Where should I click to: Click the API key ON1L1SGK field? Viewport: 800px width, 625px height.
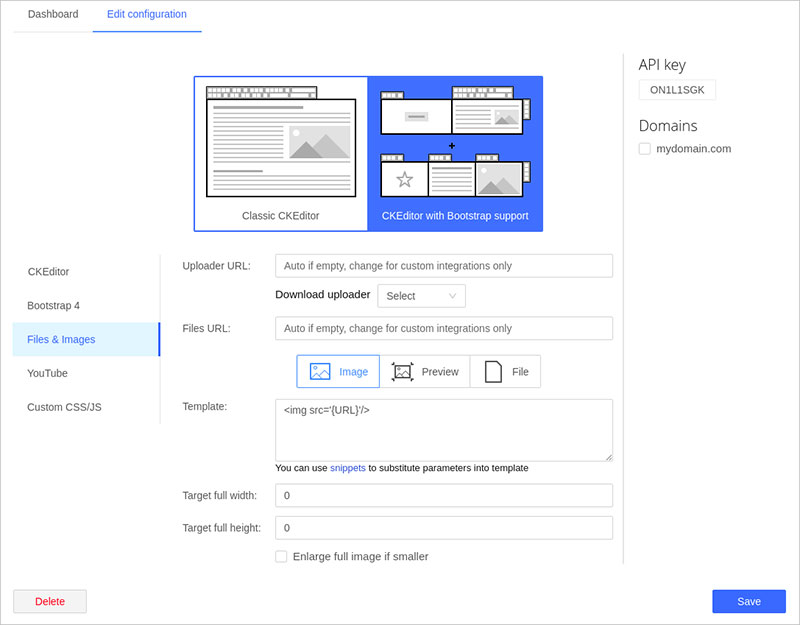(677, 90)
